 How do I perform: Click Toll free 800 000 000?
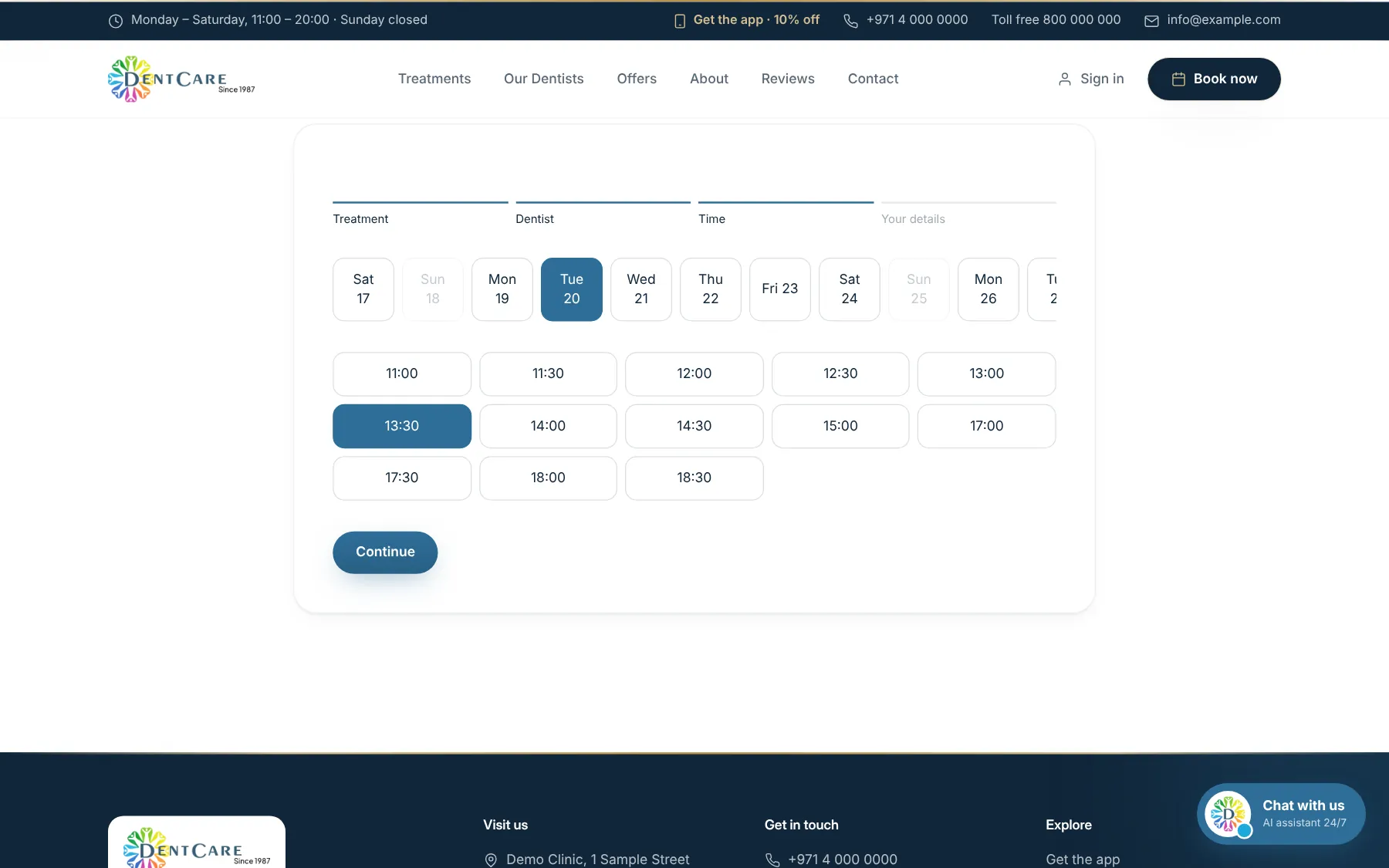pyautogui.click(x=1056, y=20)
